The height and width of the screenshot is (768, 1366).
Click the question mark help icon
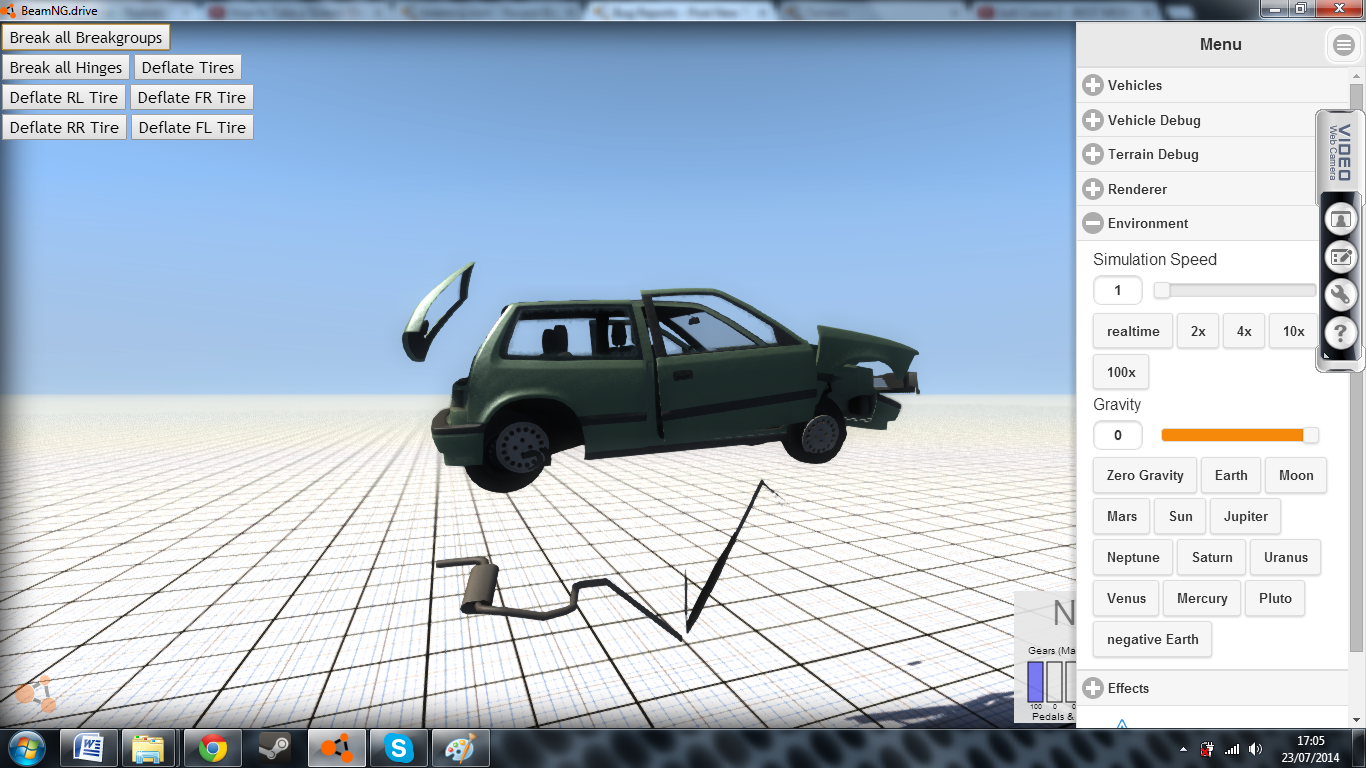(1340, 334)
